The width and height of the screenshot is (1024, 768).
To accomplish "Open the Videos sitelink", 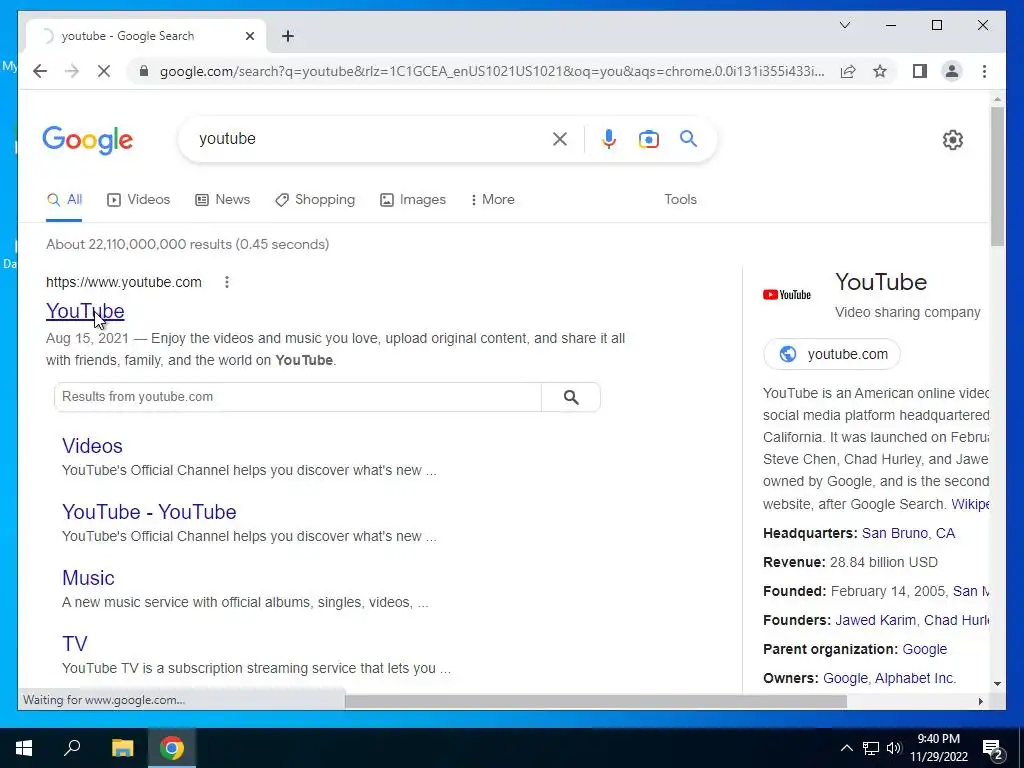I will coord(92,445).
